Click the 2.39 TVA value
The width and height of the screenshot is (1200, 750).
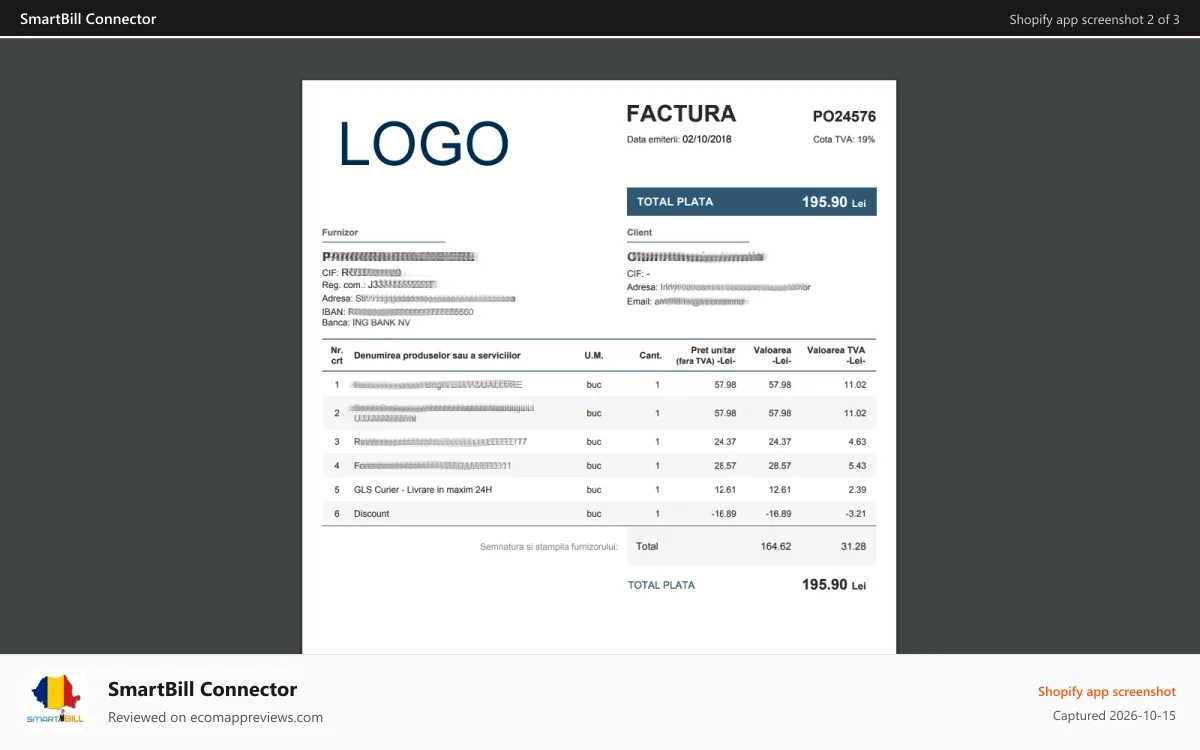pyautogui.click(x=857, y=489)
